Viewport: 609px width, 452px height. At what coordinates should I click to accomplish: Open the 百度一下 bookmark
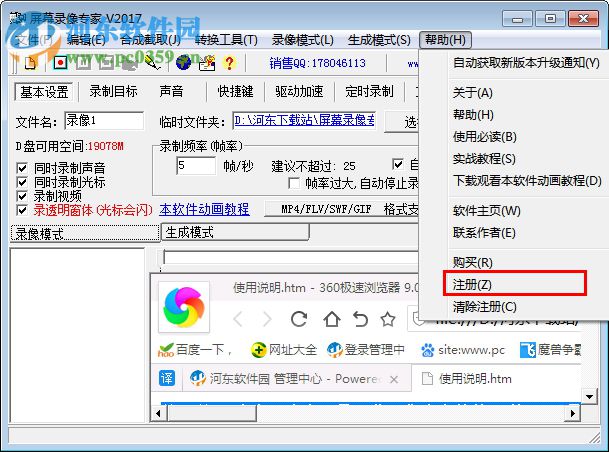point(195,350)
